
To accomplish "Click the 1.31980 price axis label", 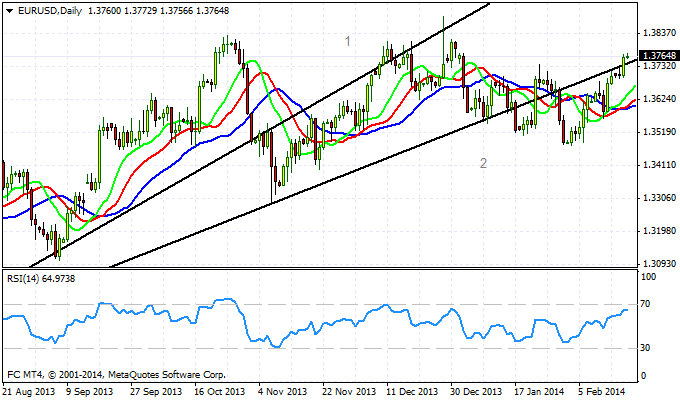I will tap(660, 231).
